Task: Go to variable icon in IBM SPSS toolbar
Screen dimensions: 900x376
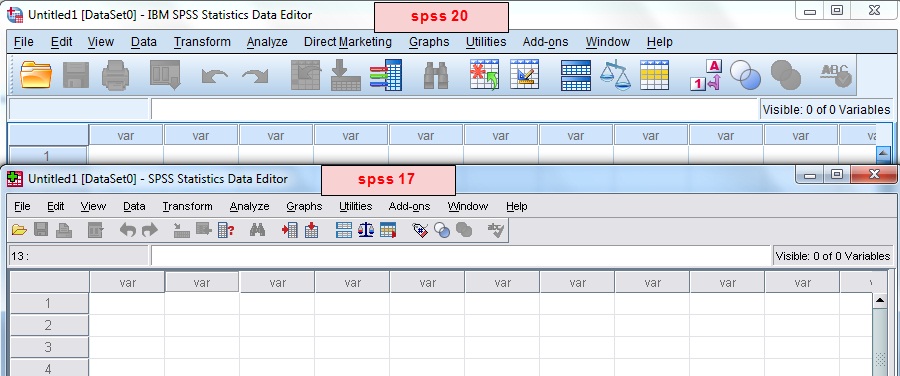Action: point(346,75)
